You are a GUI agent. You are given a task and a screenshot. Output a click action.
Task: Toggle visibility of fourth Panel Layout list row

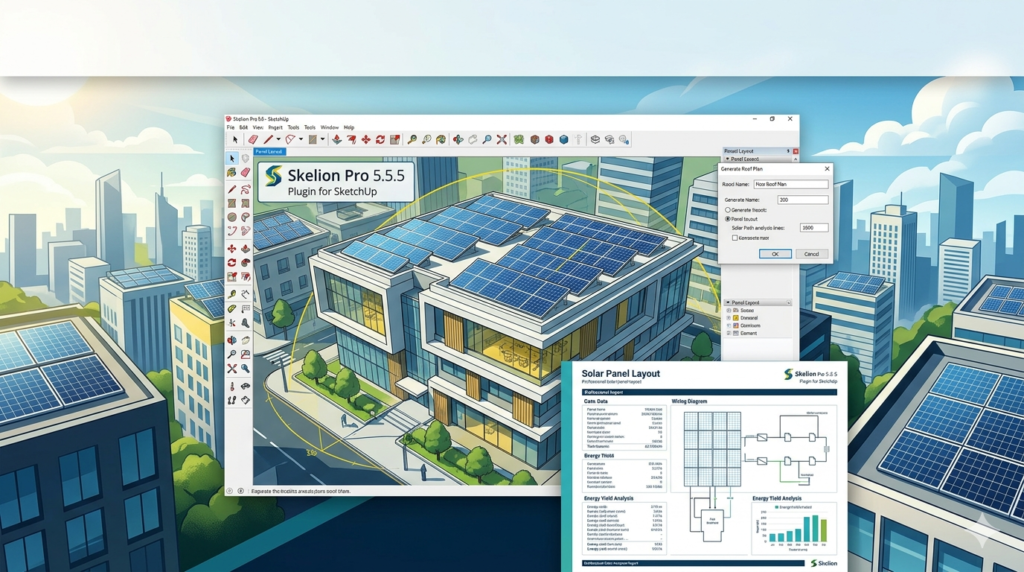(x=728, y=333)
